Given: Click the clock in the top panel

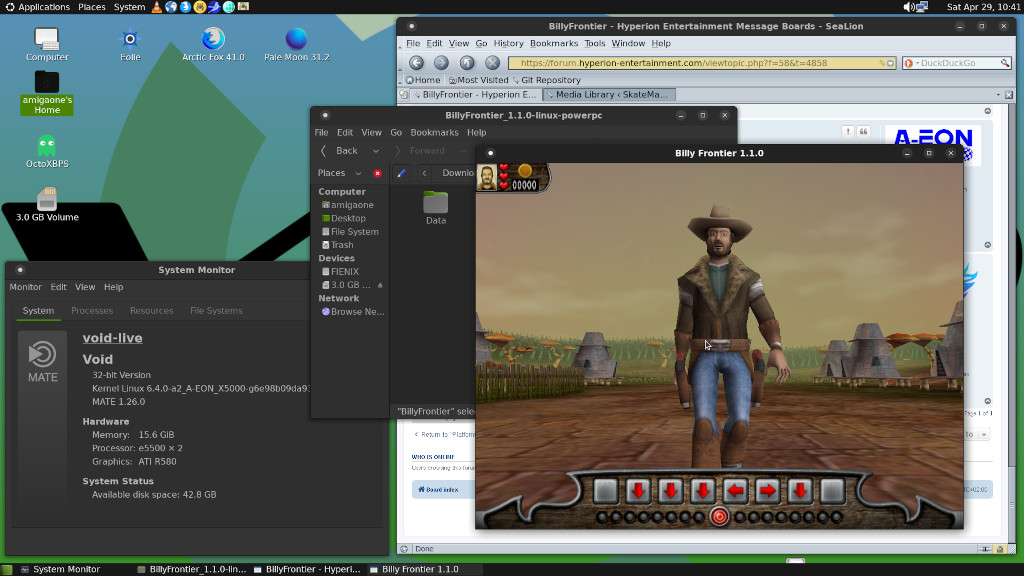Looking at the screenshot, I should point(984,7).
